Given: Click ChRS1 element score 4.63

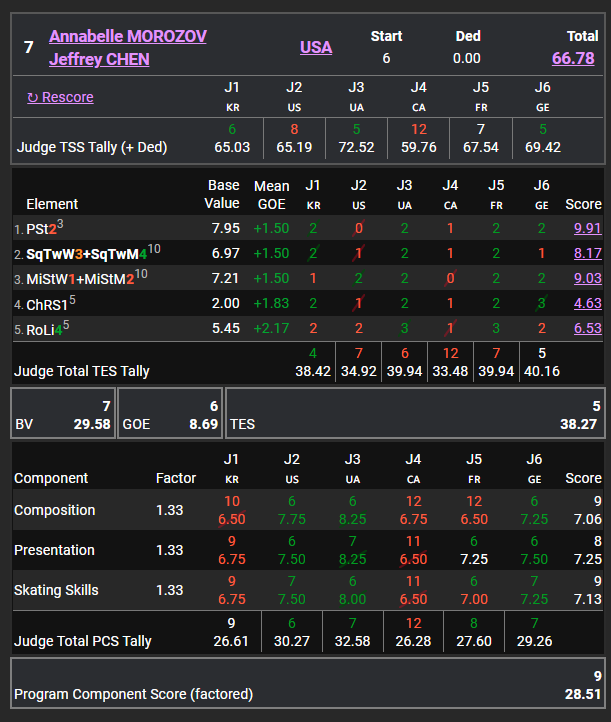Looking at the screenshot, I should click(x=587, y=304).
